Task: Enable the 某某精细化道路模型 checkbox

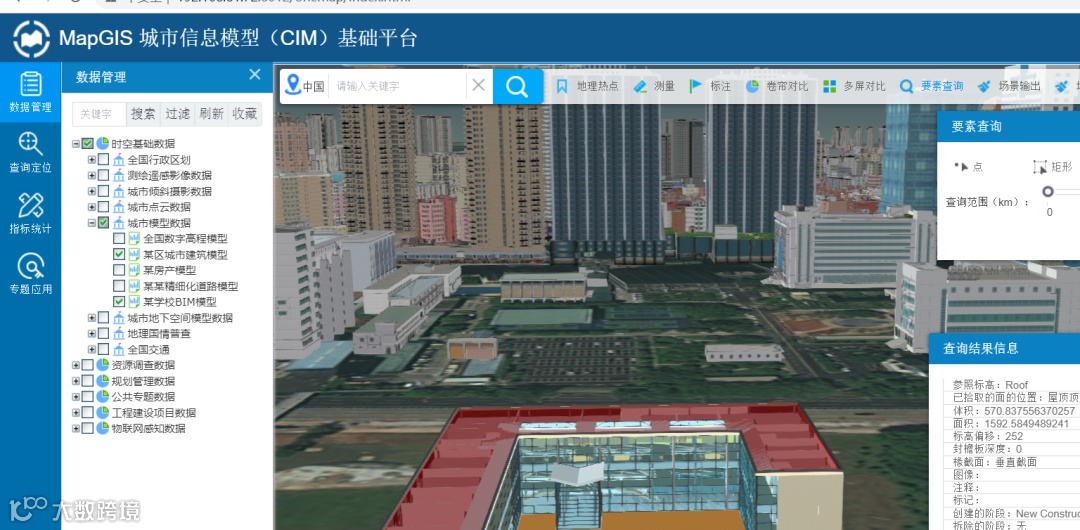Action: pyautogui.click(x=119, y=286)
